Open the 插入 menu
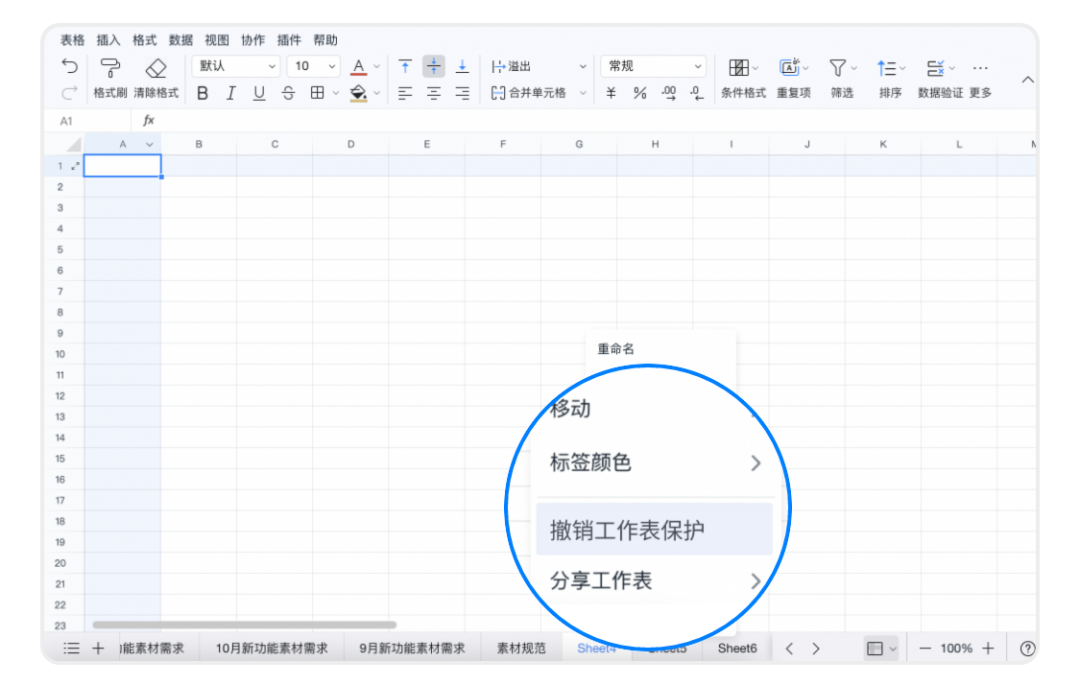Screen dimensions: 1080x685 point(108,40)
